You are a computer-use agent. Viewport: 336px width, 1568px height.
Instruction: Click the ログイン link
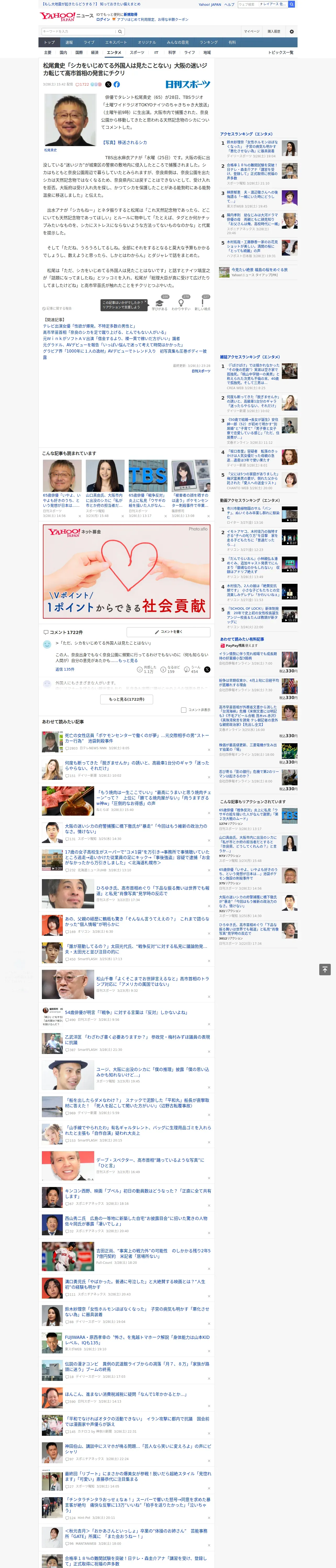103,20
